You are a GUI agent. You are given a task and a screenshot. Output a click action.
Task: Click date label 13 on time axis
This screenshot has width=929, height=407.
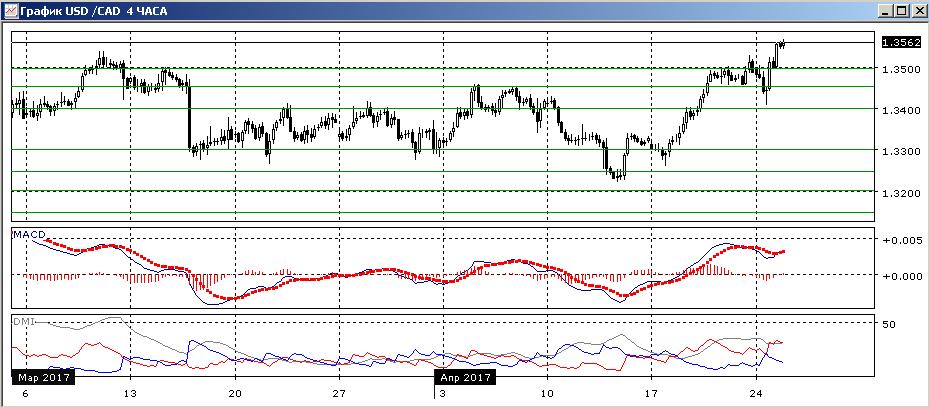130,393
